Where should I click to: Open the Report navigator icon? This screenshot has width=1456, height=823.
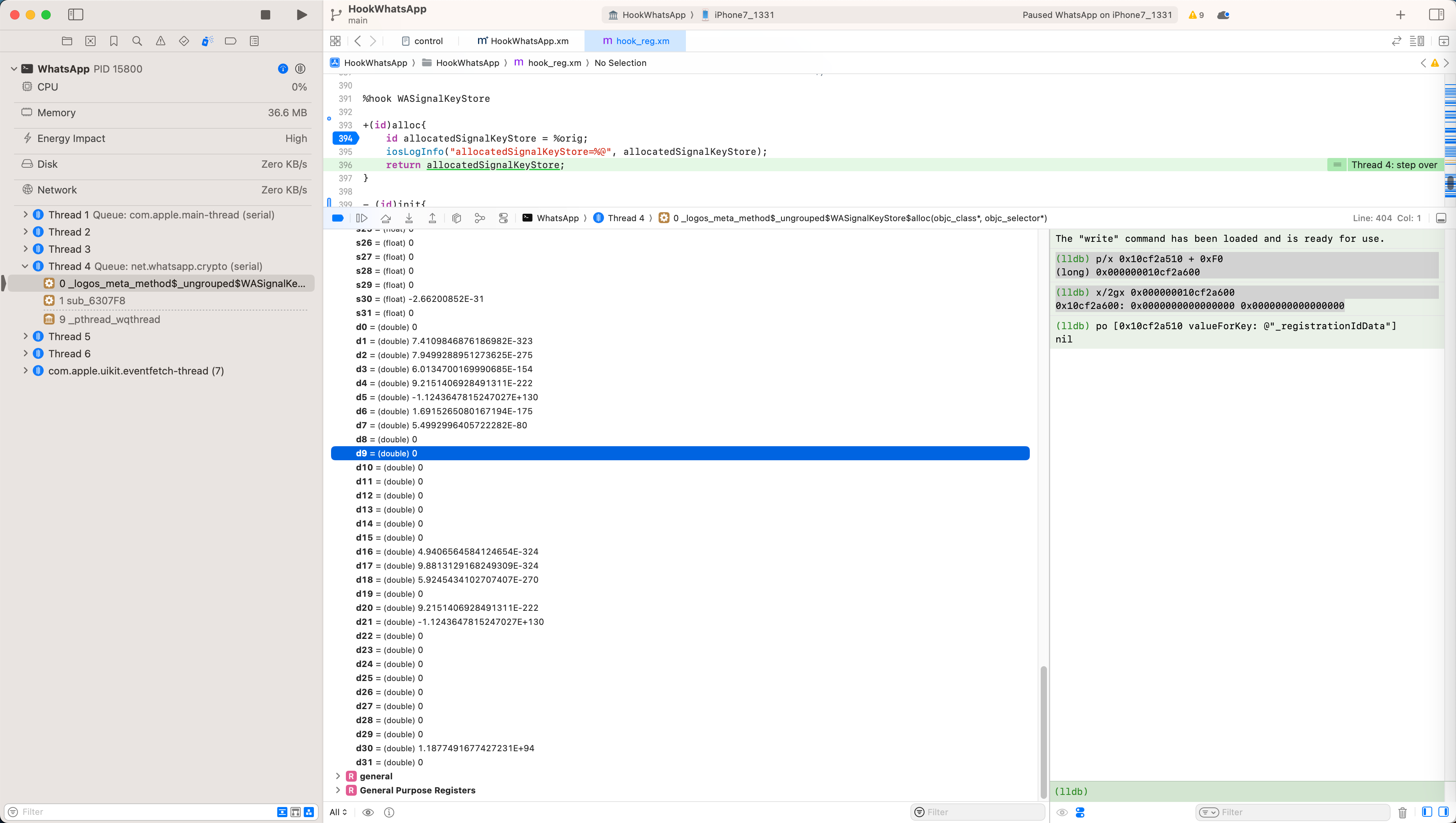pos(254,41)
